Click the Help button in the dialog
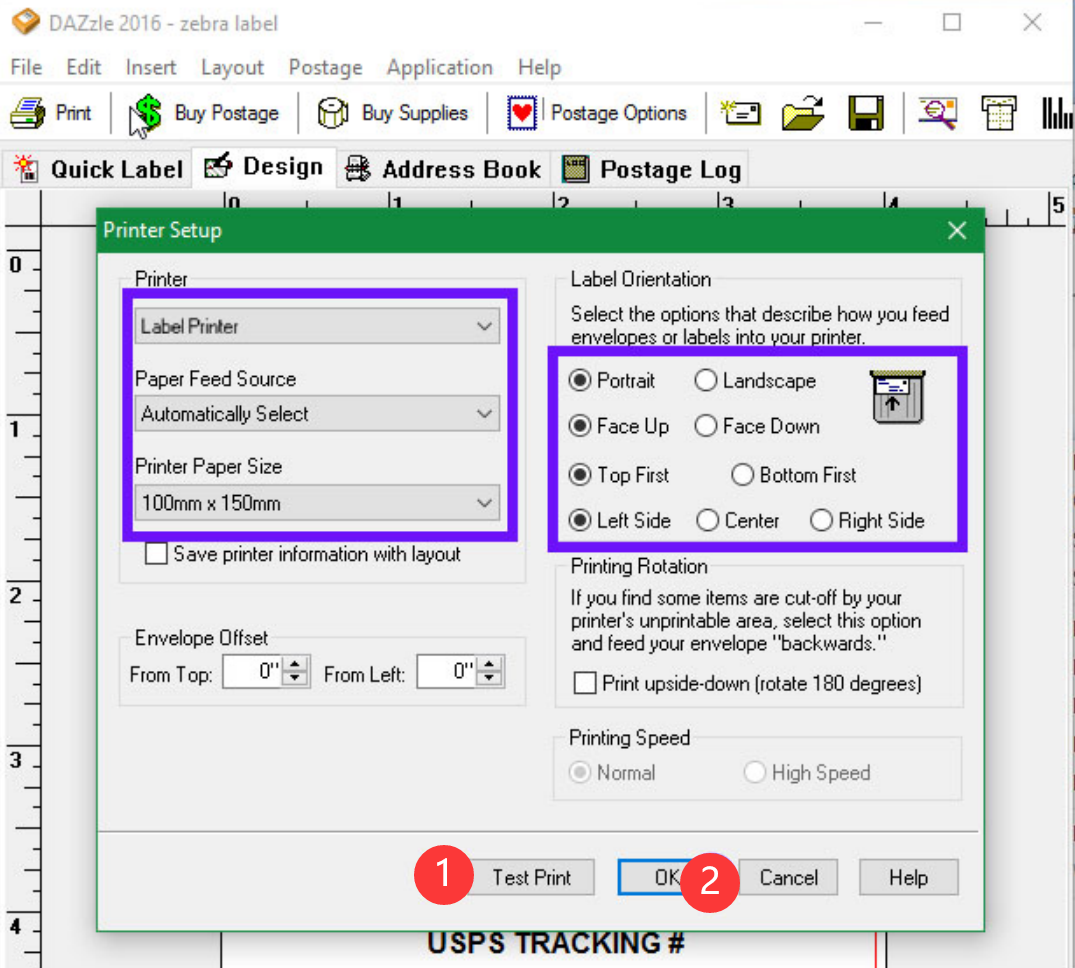 908,878
